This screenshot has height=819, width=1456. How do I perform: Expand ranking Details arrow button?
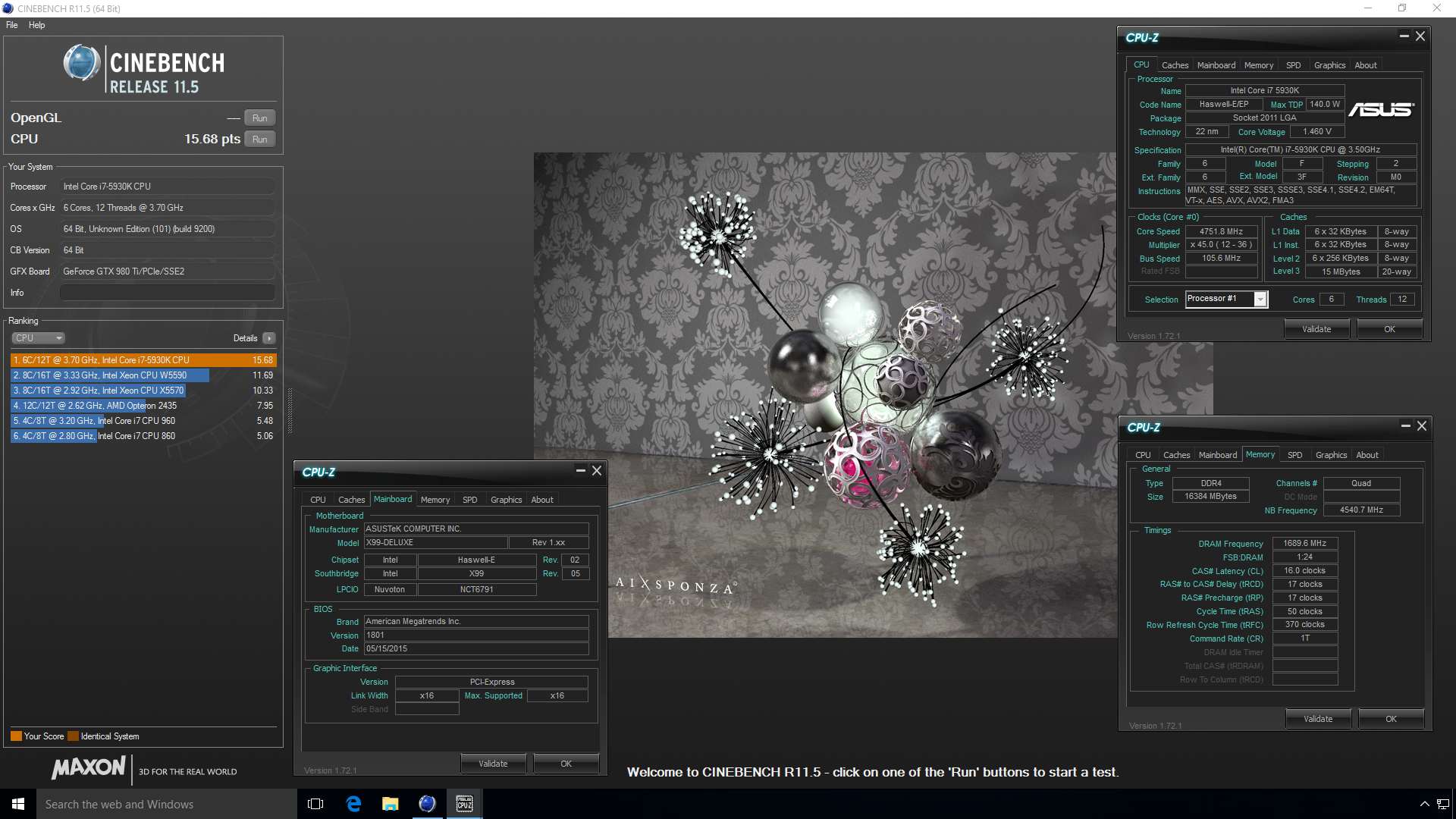point(269,338)
